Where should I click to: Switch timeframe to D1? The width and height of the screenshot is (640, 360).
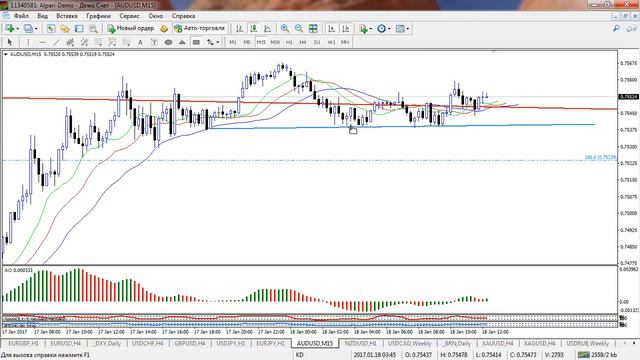[317, 42]
